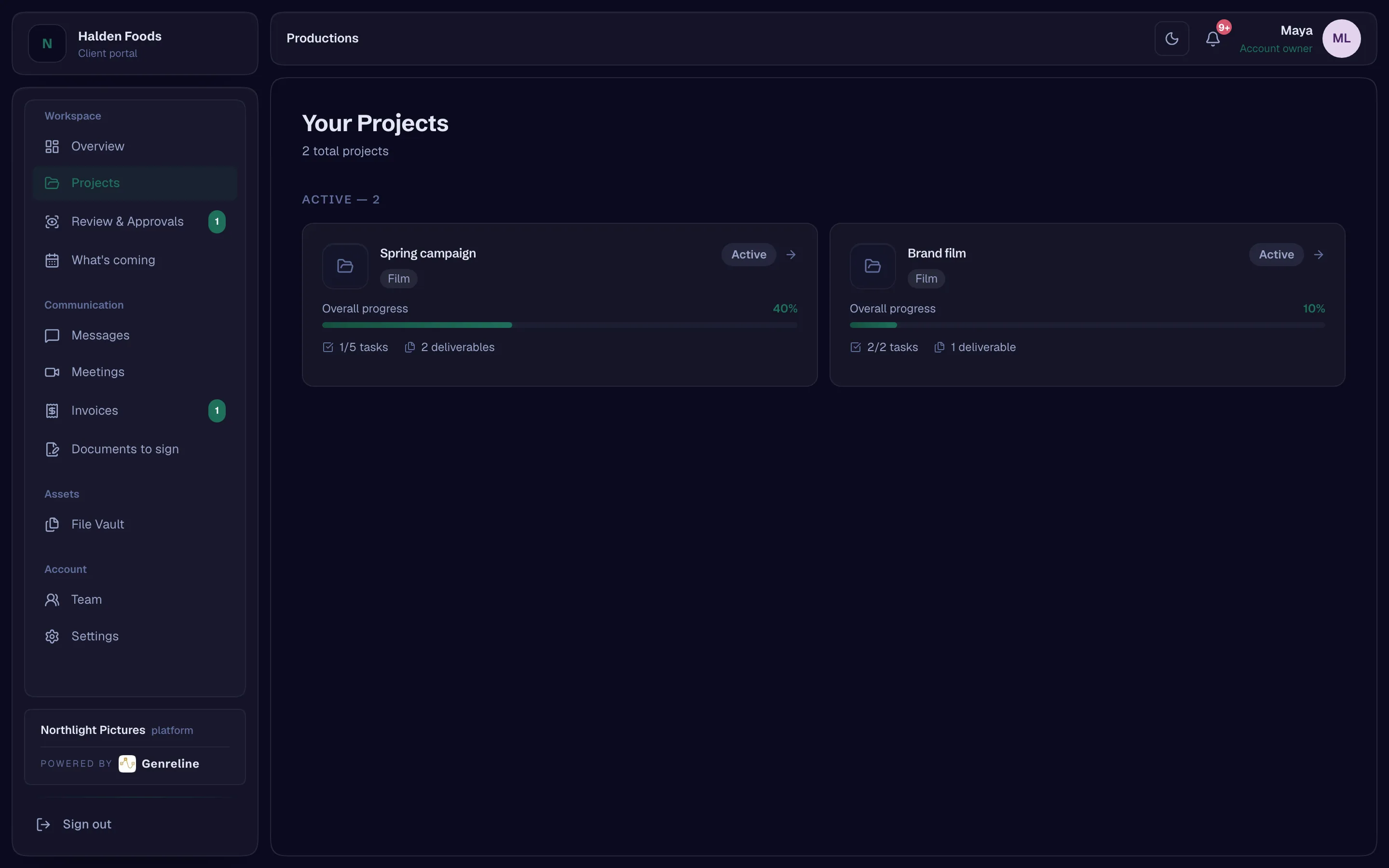Click the Spring campaign folder icon
Screen dimensions: 1389x868
coord(345,266)
